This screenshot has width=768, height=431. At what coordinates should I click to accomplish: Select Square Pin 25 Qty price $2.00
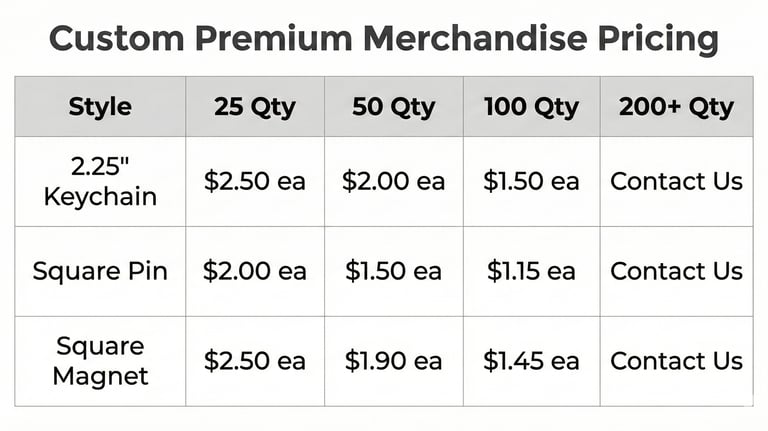[x=254, y=271]
